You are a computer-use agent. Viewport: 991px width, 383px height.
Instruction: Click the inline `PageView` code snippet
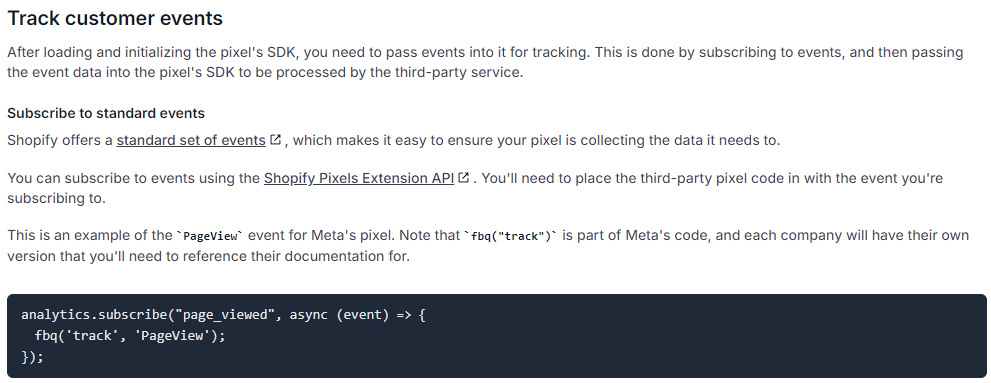tap(209, 236)
